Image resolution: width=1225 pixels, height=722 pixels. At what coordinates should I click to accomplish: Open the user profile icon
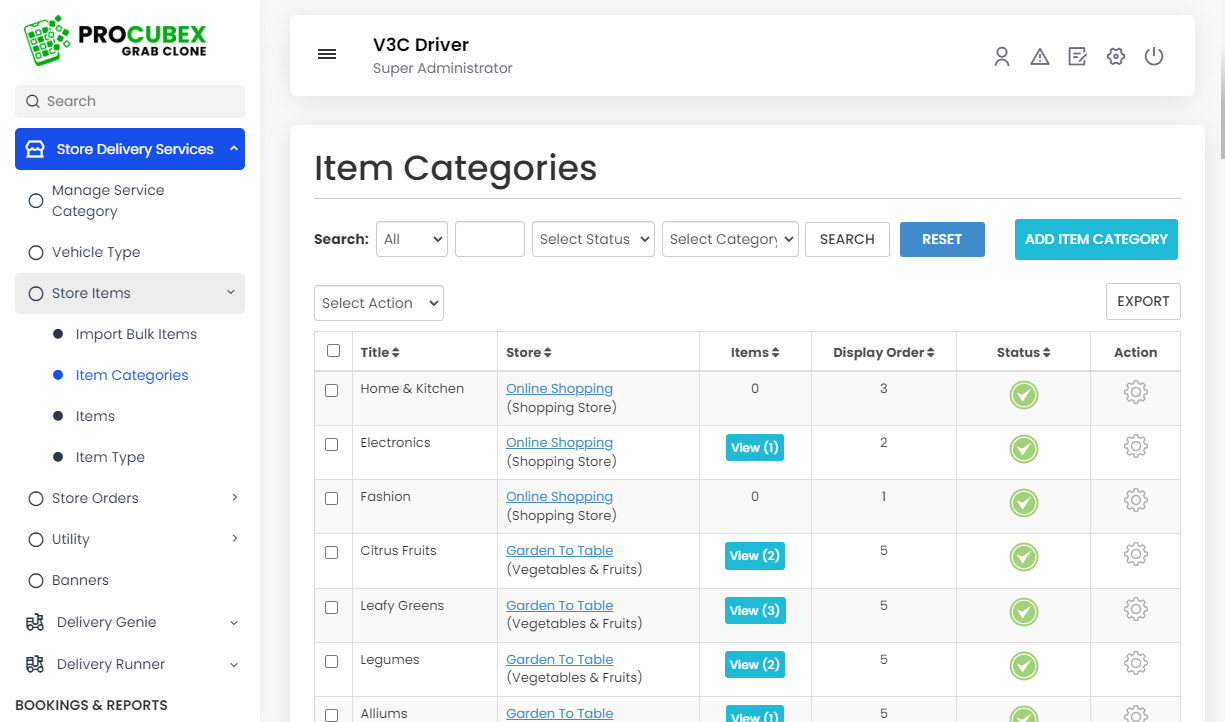(x=1002, y=57)
